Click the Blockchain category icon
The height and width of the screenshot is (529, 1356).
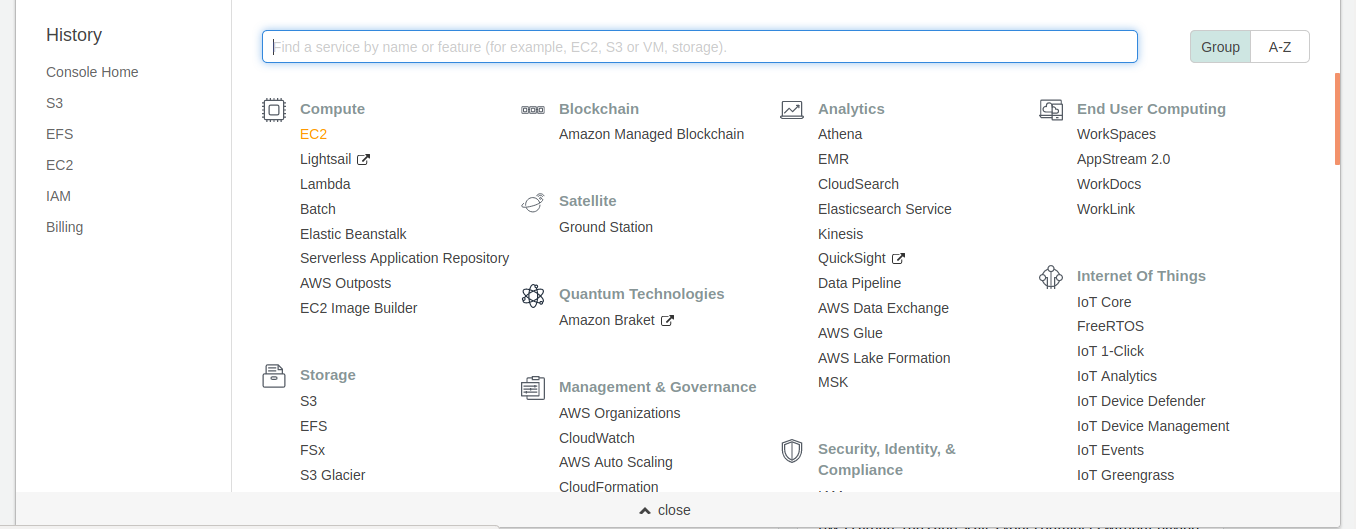click(533, 109)
